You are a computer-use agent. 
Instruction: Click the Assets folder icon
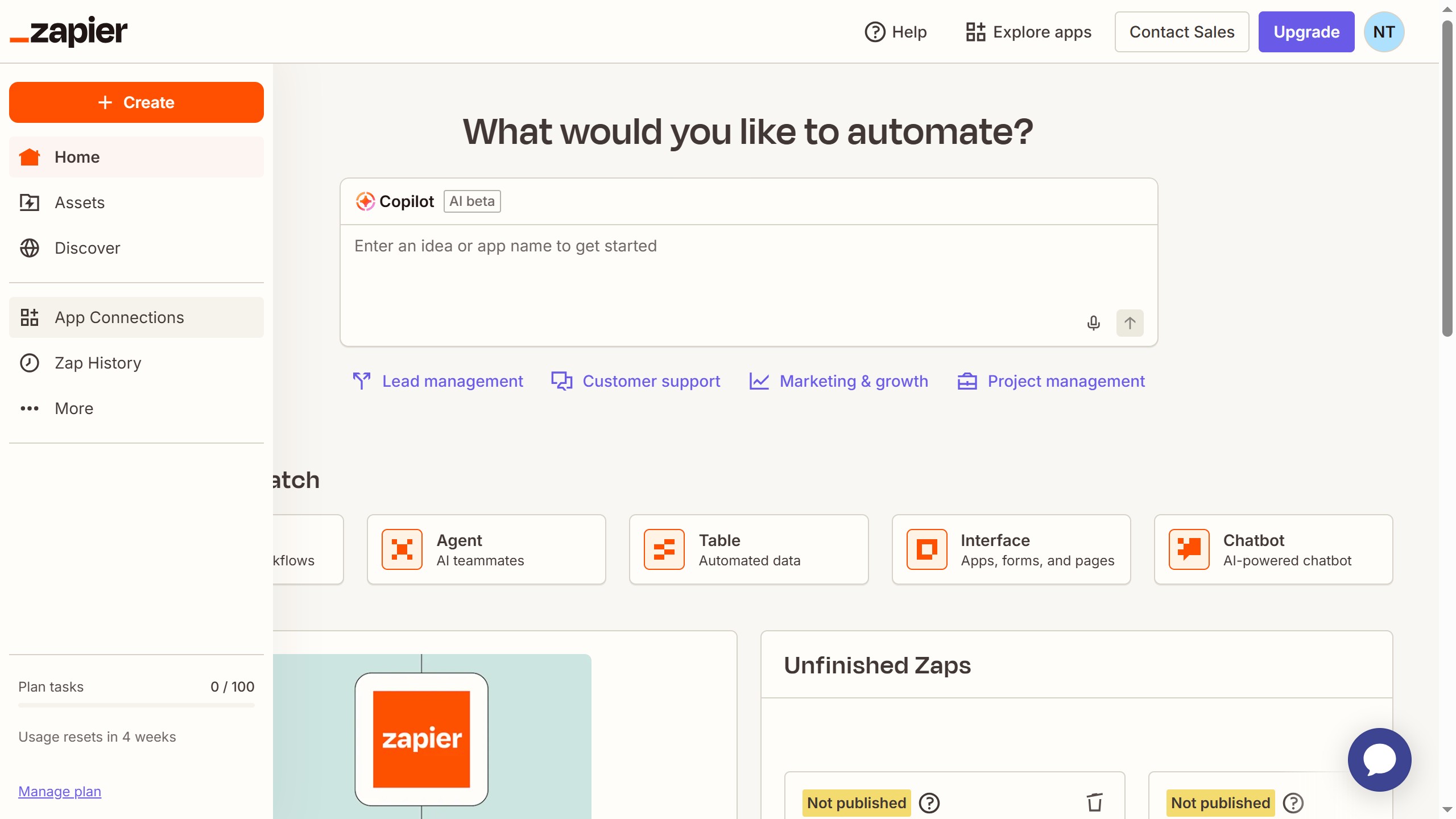(30, 202)
